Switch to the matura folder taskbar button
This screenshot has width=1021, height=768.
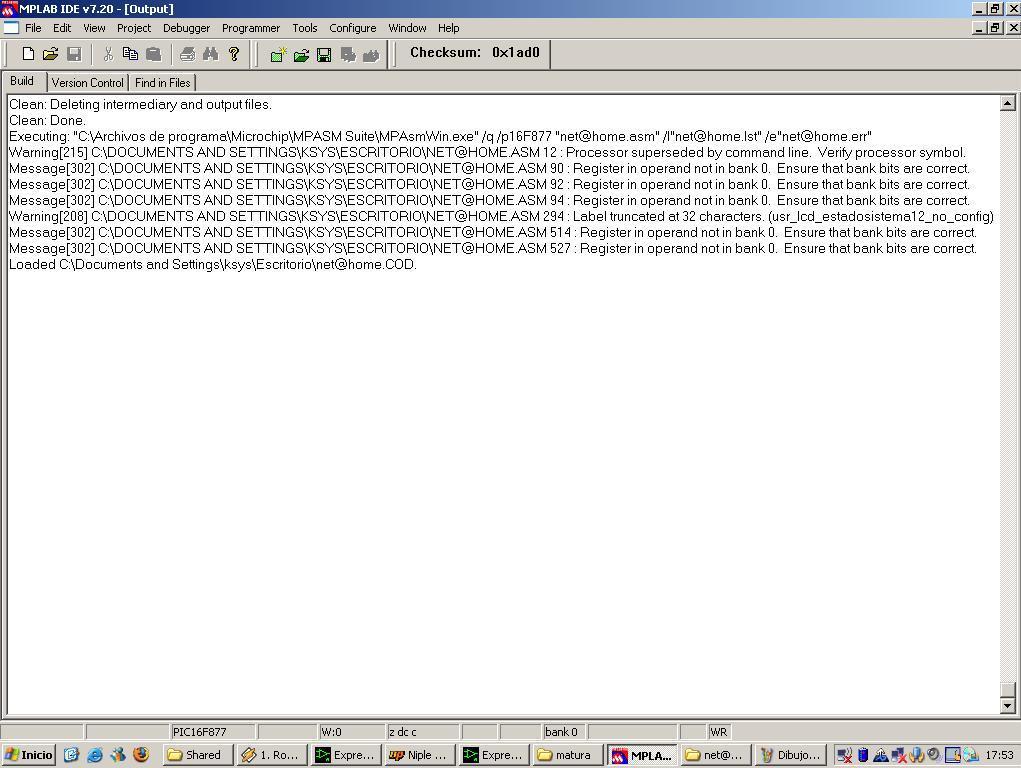point(566,755)
